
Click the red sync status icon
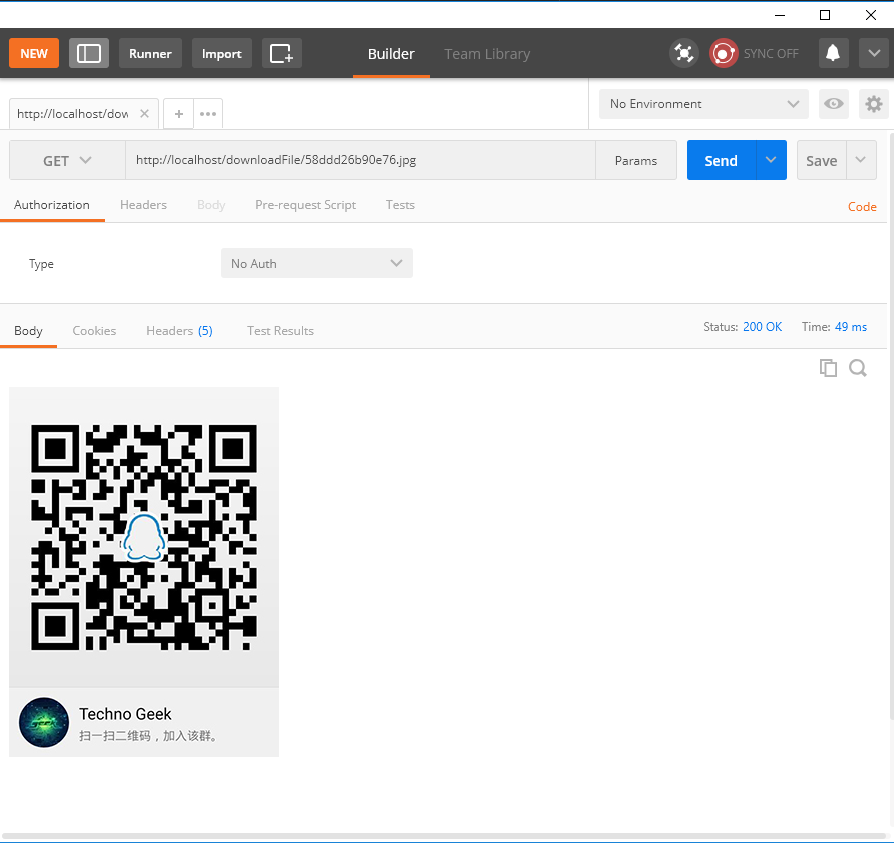[x=724, y=54]
